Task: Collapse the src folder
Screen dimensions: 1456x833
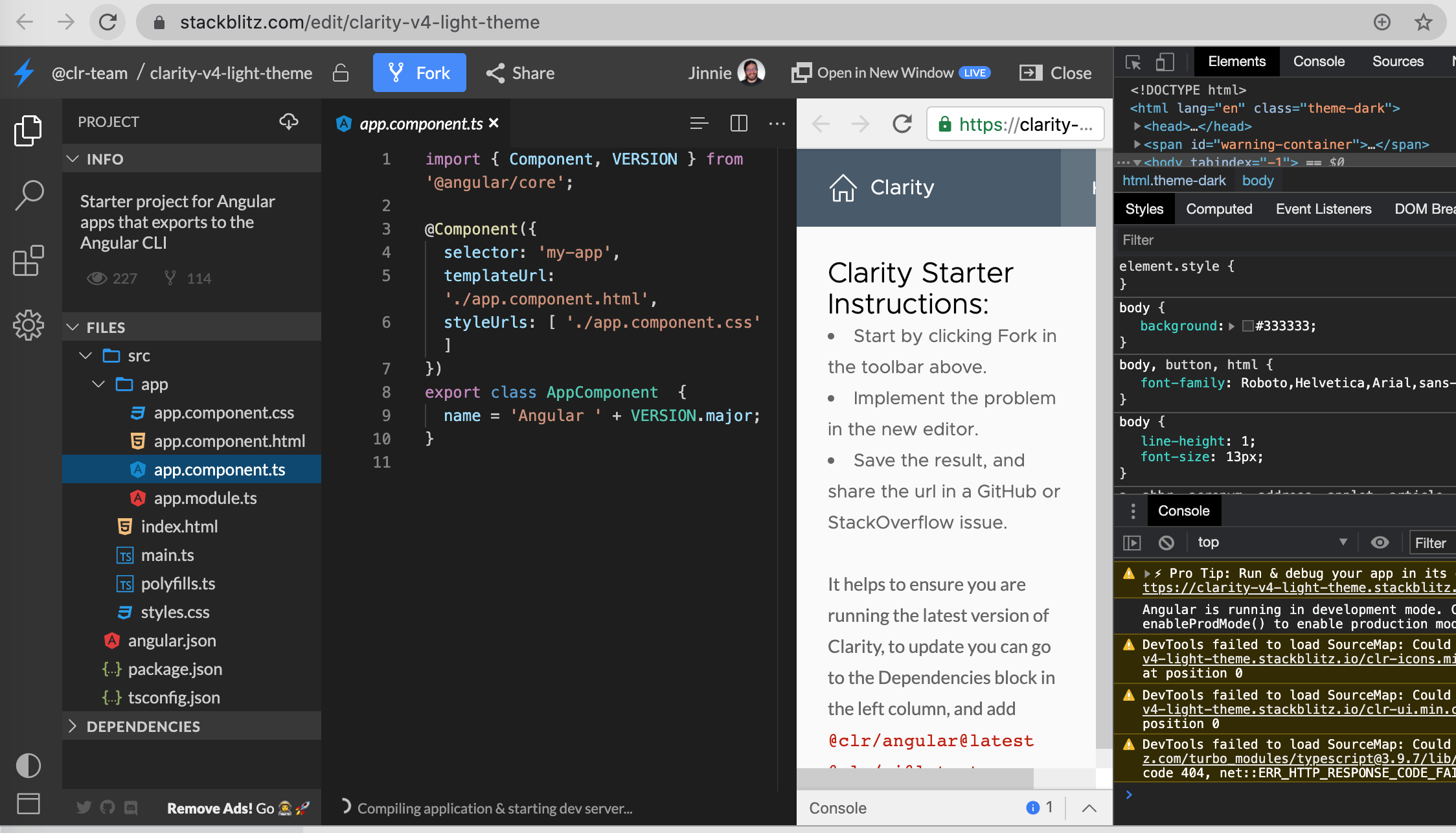Action: [x=85, y=356]
